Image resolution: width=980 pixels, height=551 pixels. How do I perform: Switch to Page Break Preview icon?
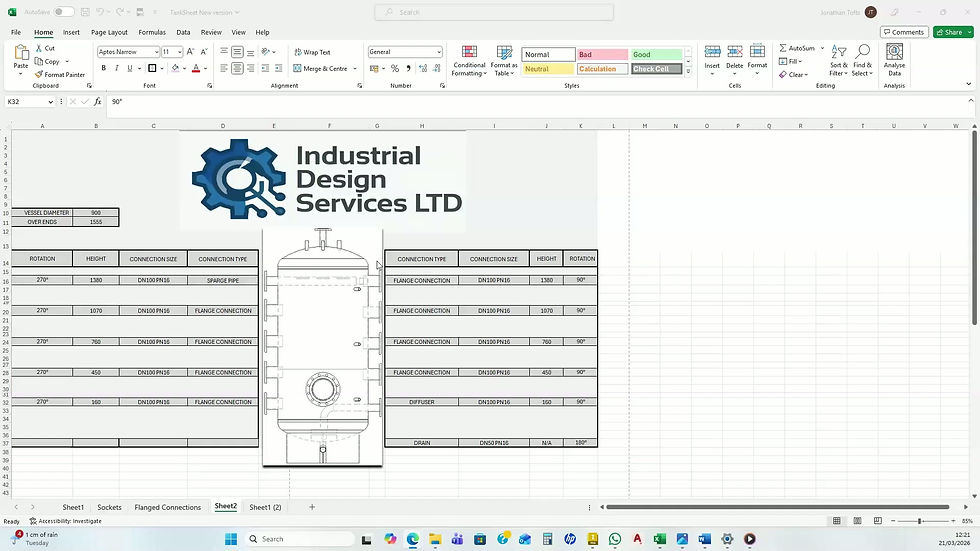pyautogui.click(x=878, y=520)
